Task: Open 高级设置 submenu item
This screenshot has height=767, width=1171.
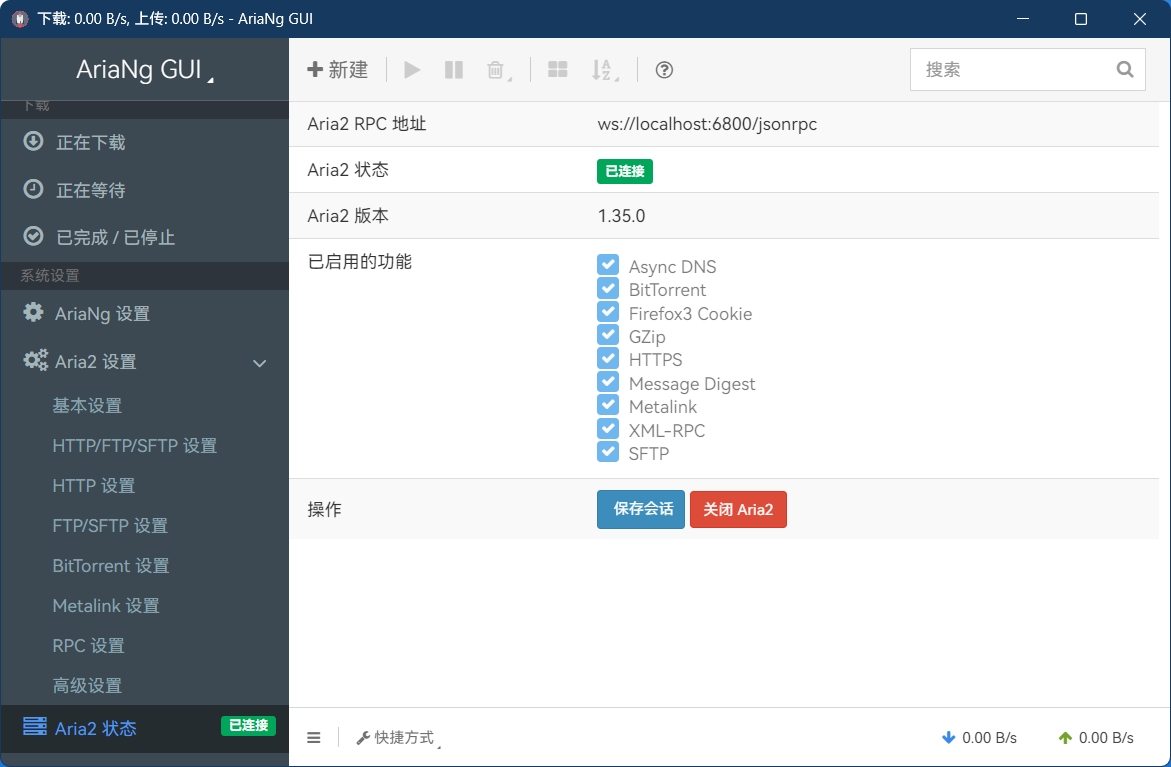Action: point(87,686)
